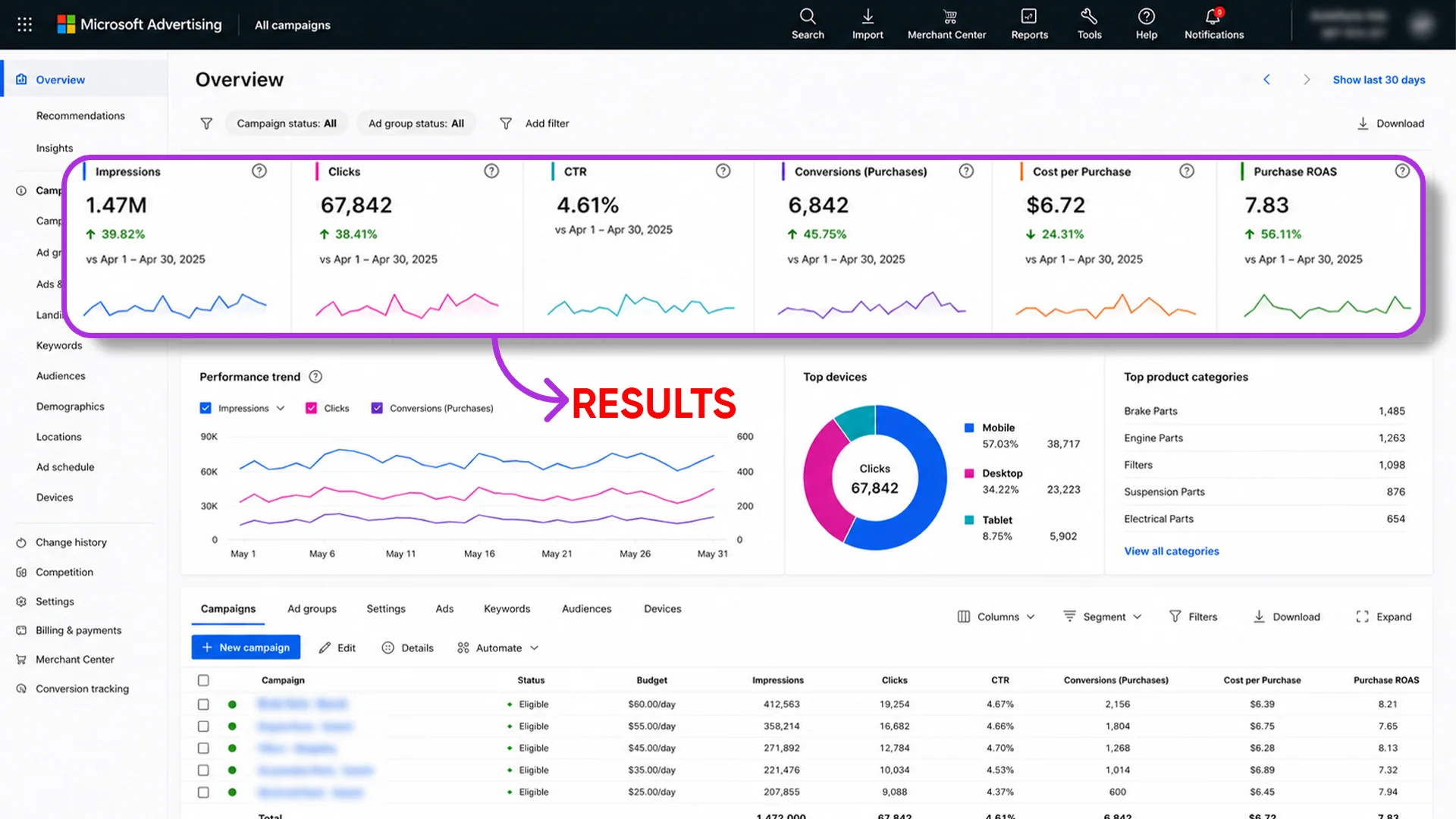Image resolution: width=1456 pixels, height=819 pixels.
Task: Go to next date range arrow
Action: coord(1306,80)
